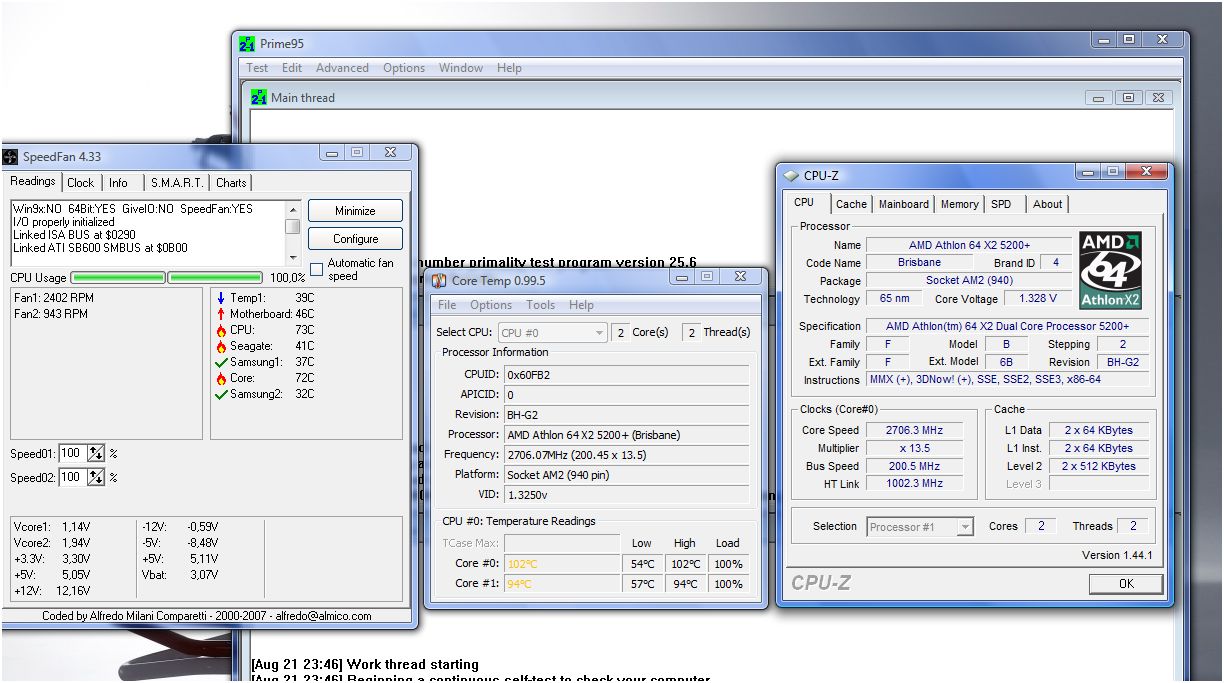Click the flame icon beside Core 72C
The image size is (1224, 683).
pos(220,378)
